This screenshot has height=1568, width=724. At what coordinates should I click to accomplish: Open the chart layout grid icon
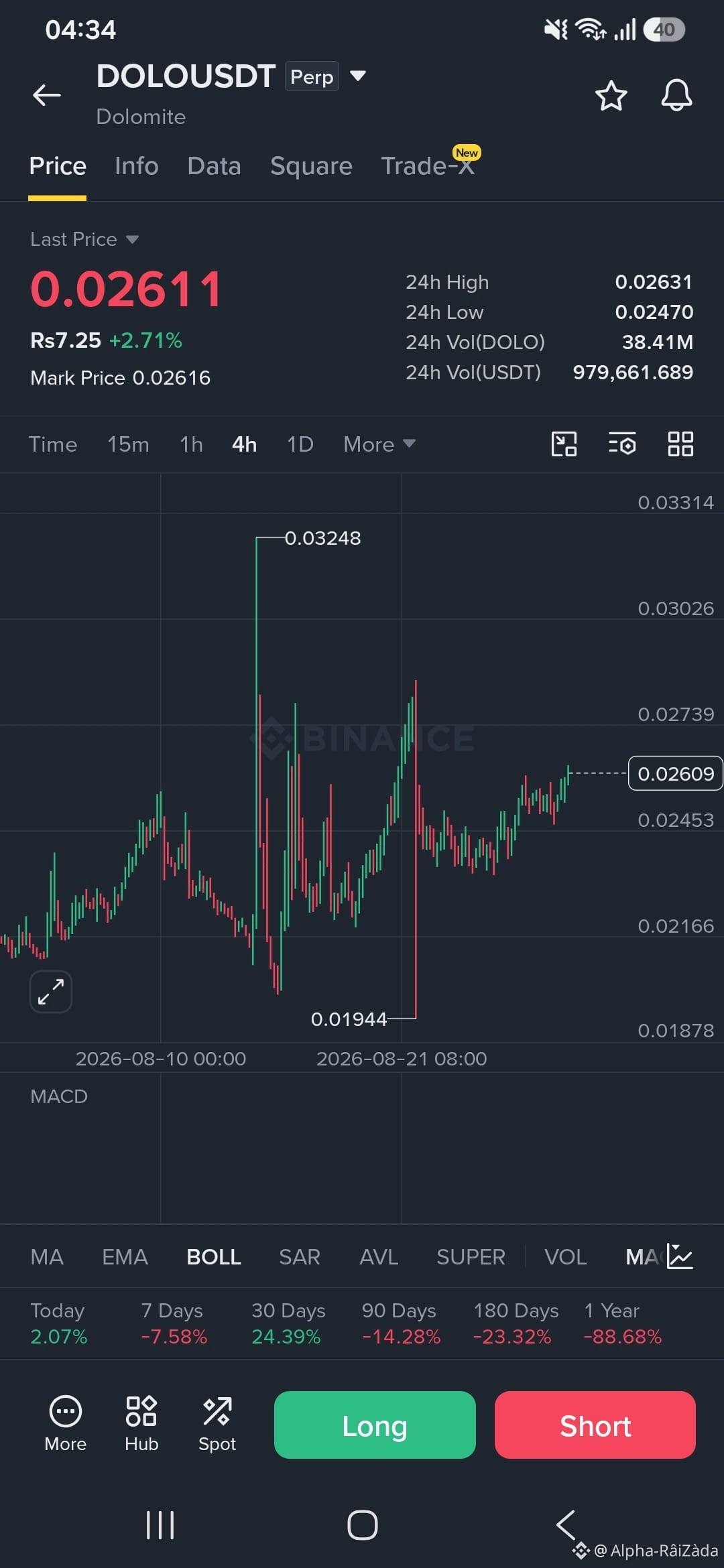pyautogui.click(x=680, y=444)
